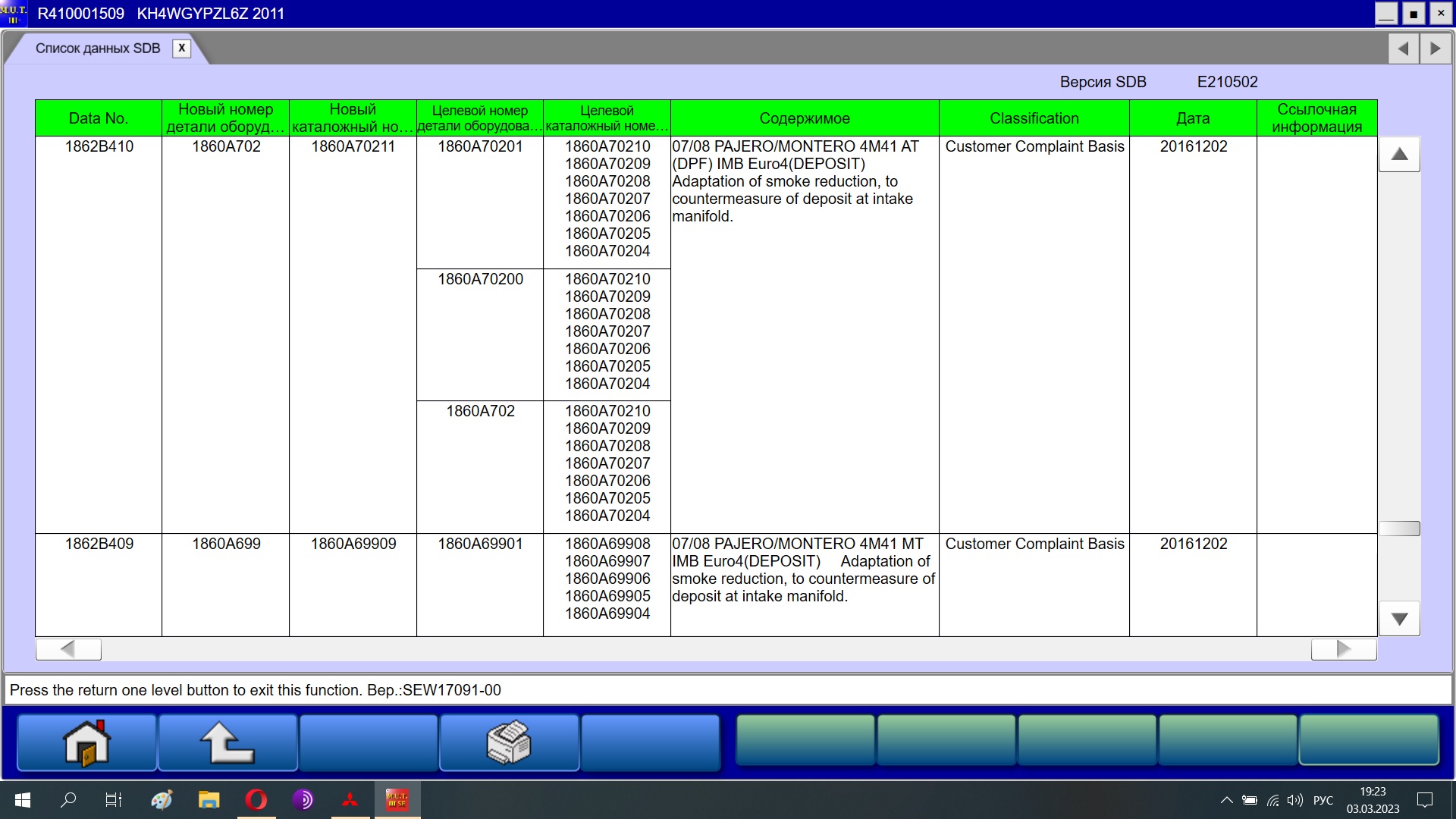Click the Дата column header
This screenshot has width=1456, height=819.
(x=1192, y=118)
